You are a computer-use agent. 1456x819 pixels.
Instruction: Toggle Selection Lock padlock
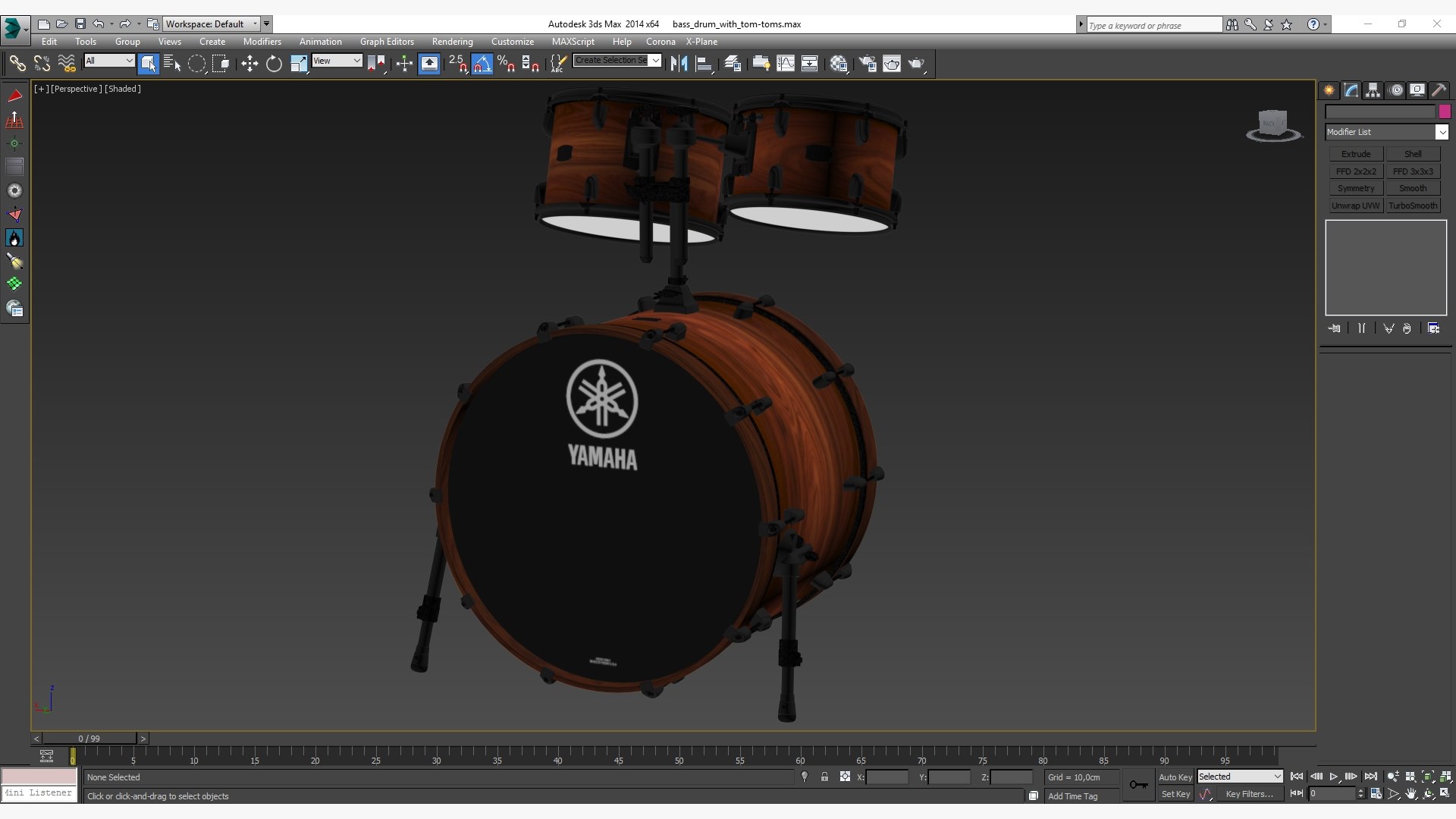pyautogui.click(x=824, y=777)
